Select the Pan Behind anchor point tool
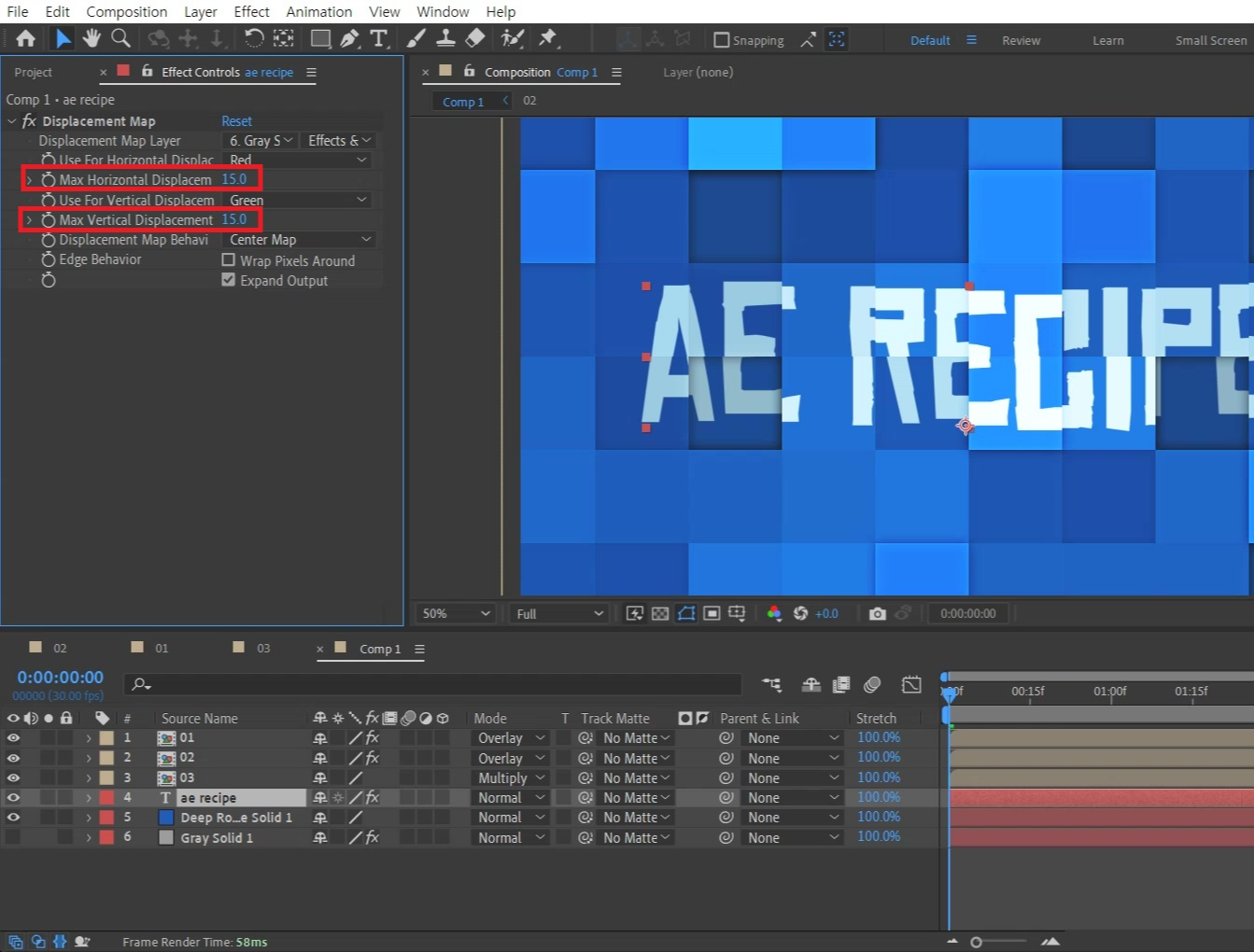 (284, 38)
